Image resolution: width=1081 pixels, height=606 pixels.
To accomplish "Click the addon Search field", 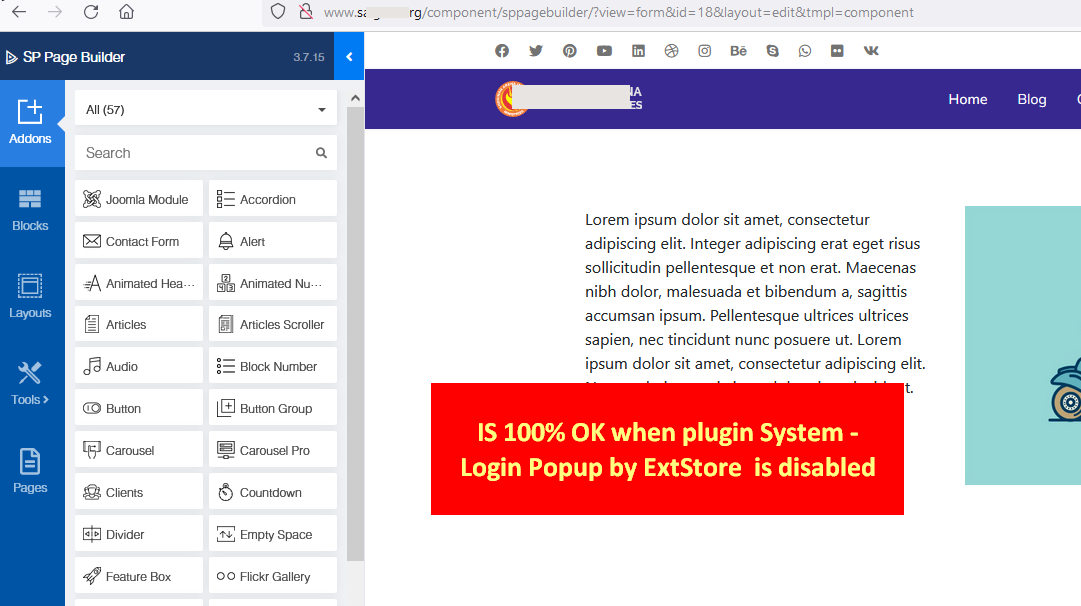I will [196, 153].
